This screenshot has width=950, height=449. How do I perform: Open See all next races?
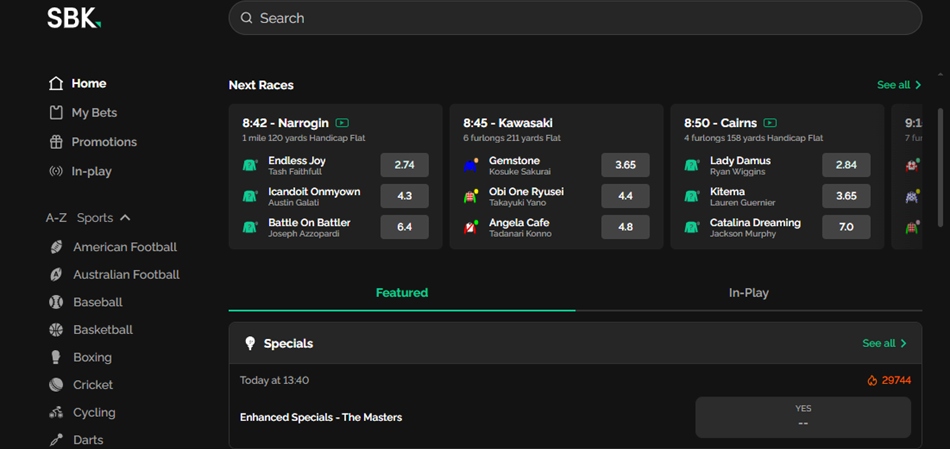(x=899, y=85)
